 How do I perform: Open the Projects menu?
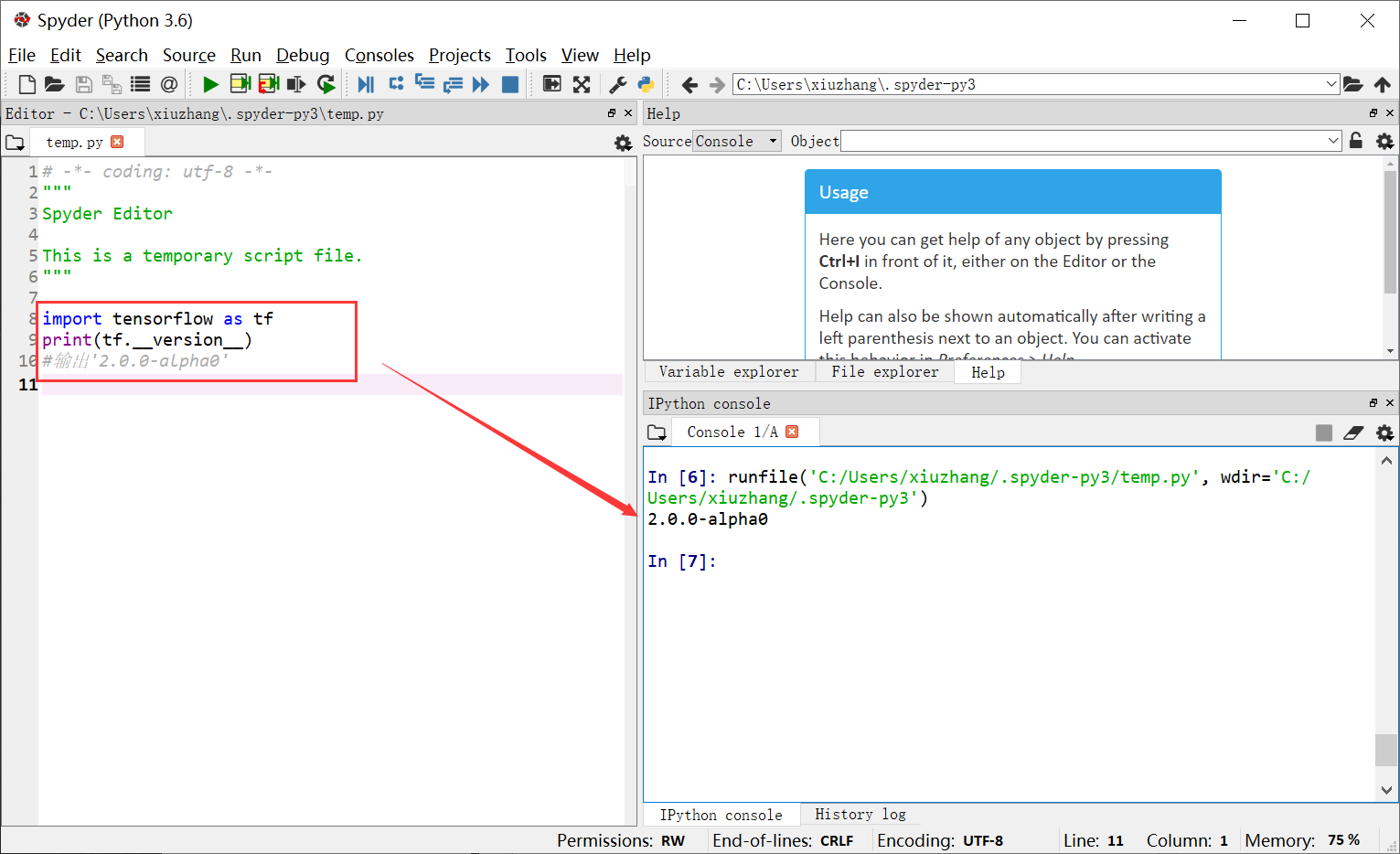point(460,56)
